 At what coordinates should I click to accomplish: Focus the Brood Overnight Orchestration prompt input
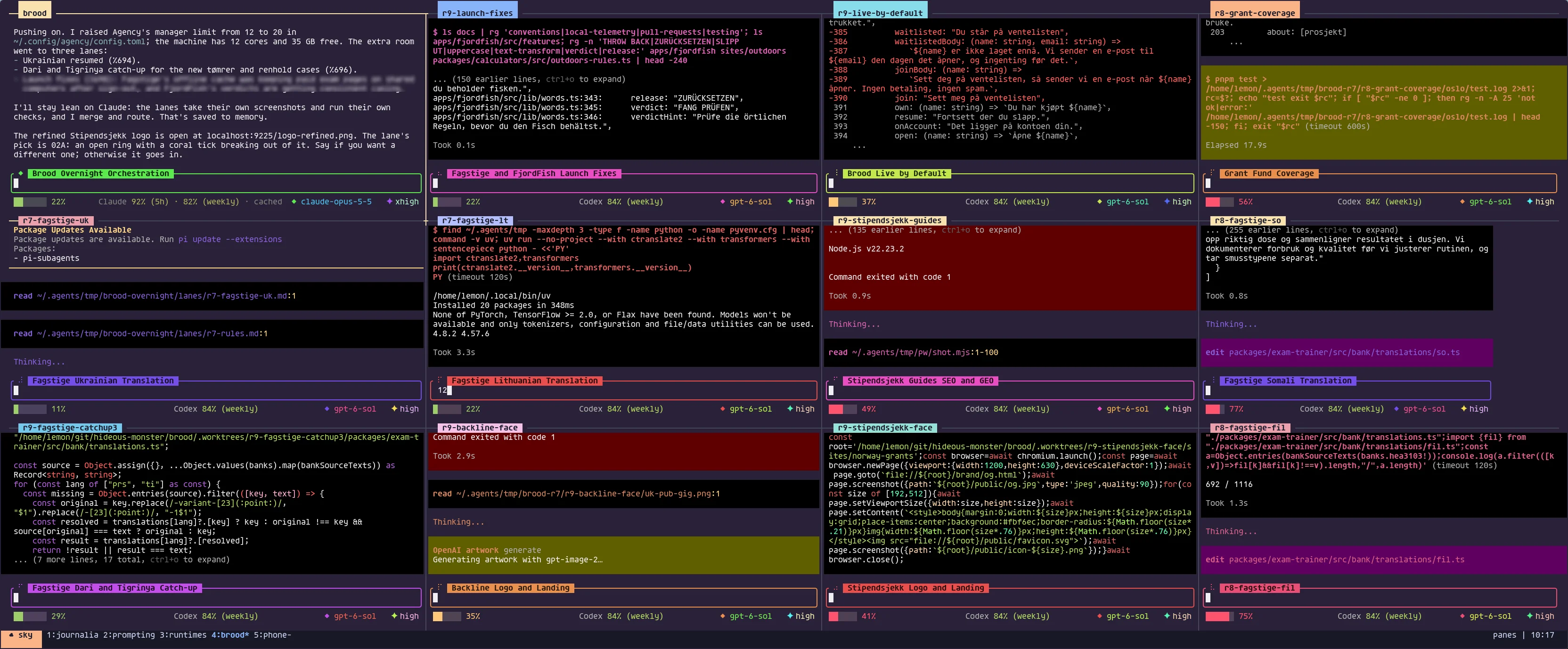[216, 183]
